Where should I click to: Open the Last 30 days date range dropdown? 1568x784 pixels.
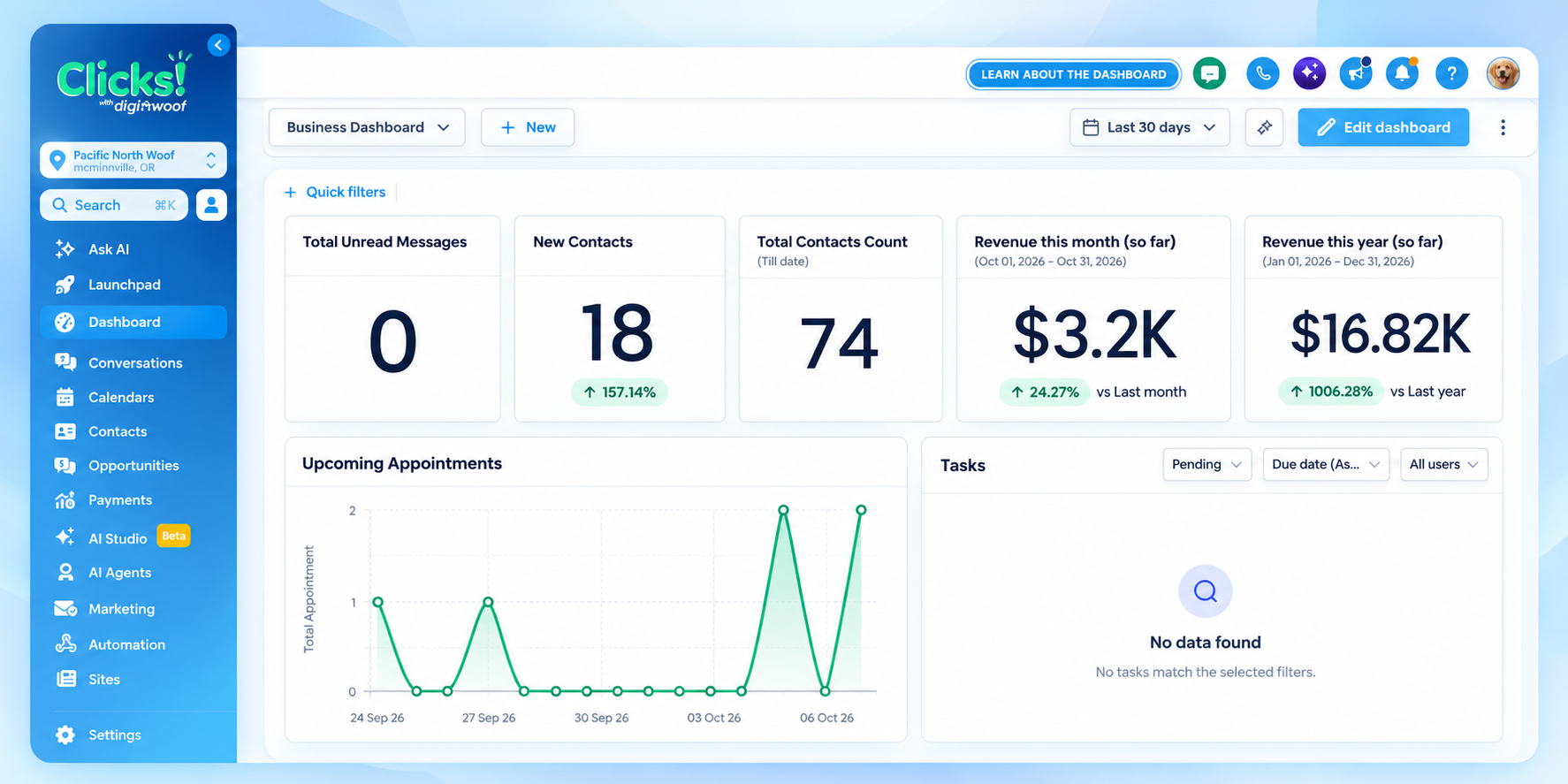pyautogui.click(x=1149, y=127)
